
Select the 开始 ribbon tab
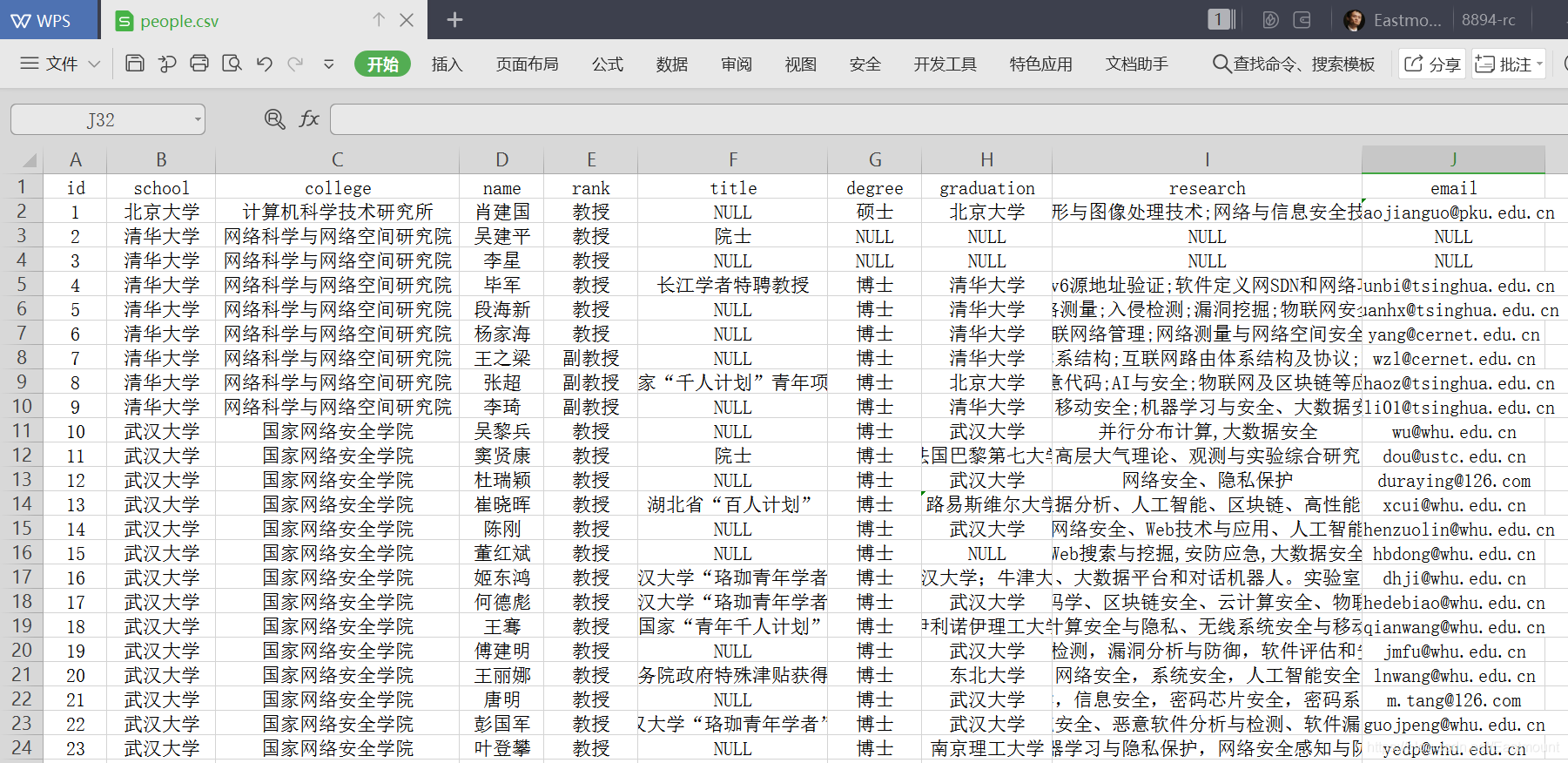[x=382, y=64]
